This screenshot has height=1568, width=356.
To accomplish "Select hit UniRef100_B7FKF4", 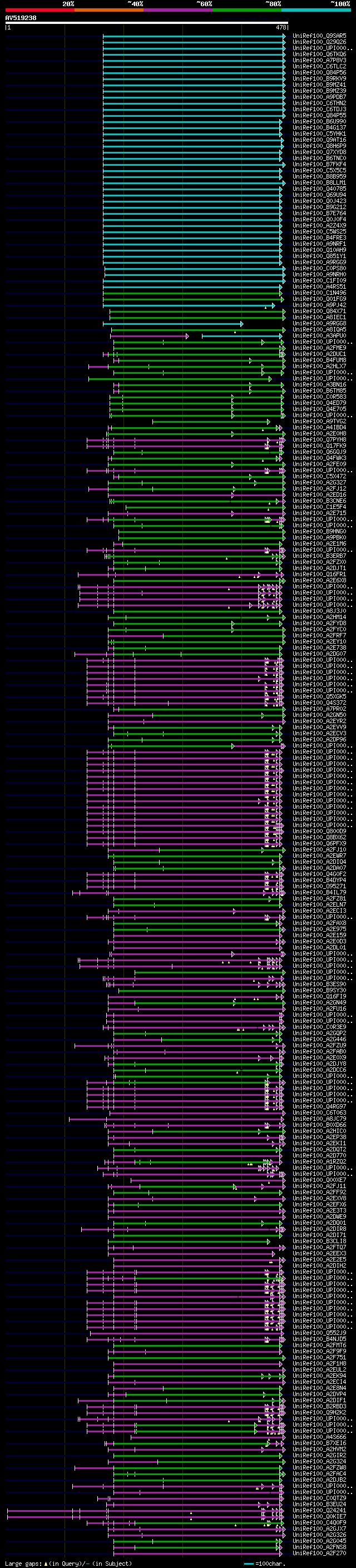I will [319, 164].
